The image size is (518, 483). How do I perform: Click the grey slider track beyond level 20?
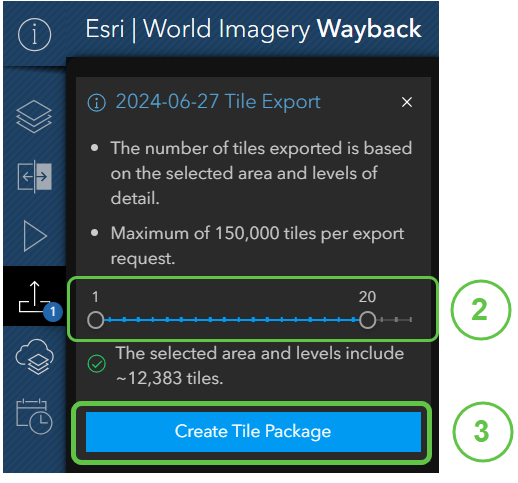[x=394, y=320]
